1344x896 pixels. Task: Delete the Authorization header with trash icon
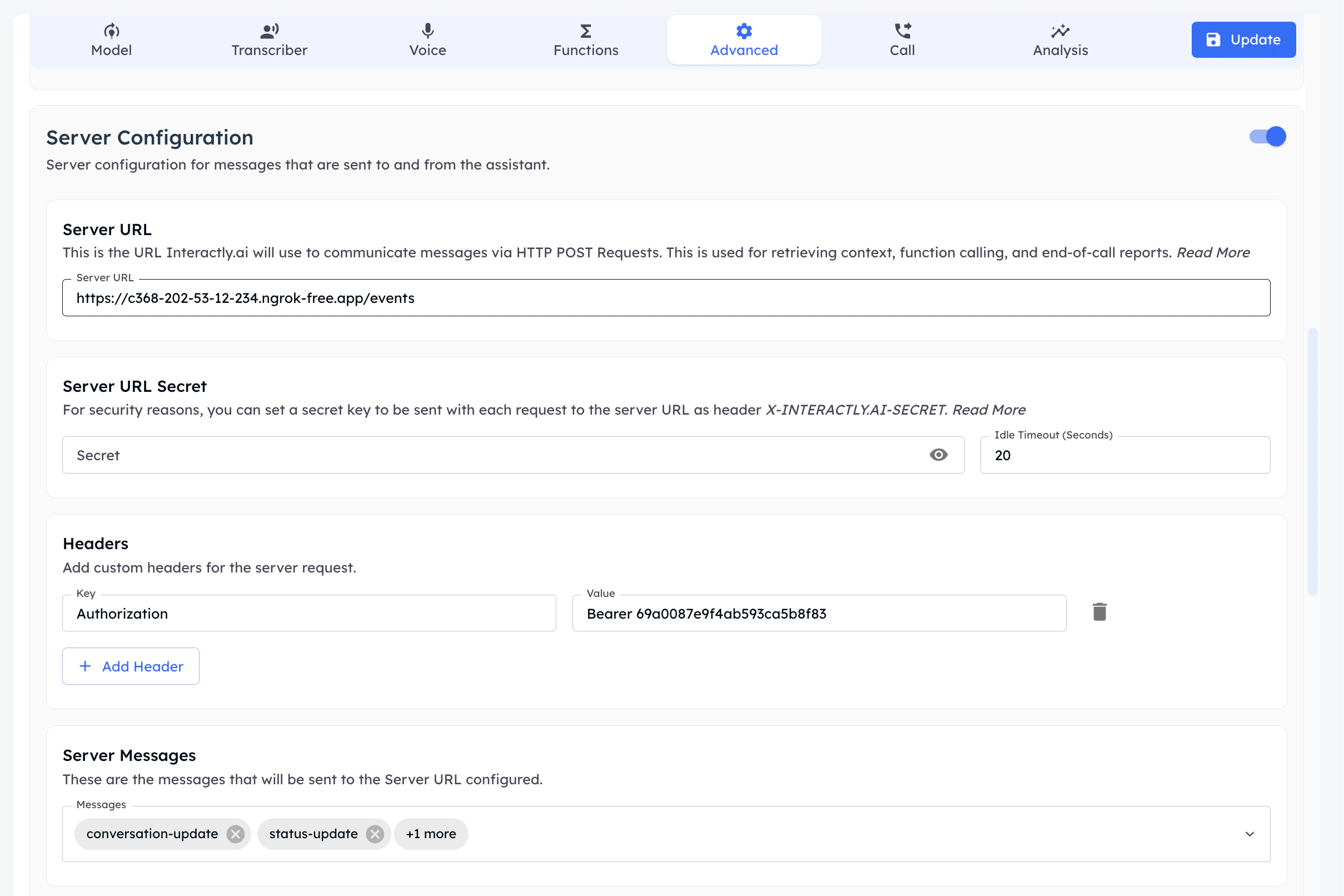(x=1099, y=612)
